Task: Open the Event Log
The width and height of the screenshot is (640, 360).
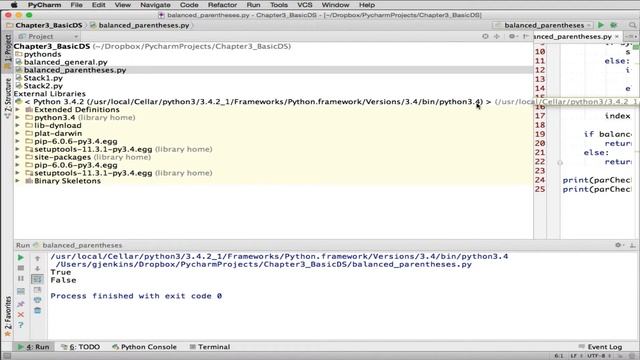Action: pyautogui.click(x=600, y=347)
